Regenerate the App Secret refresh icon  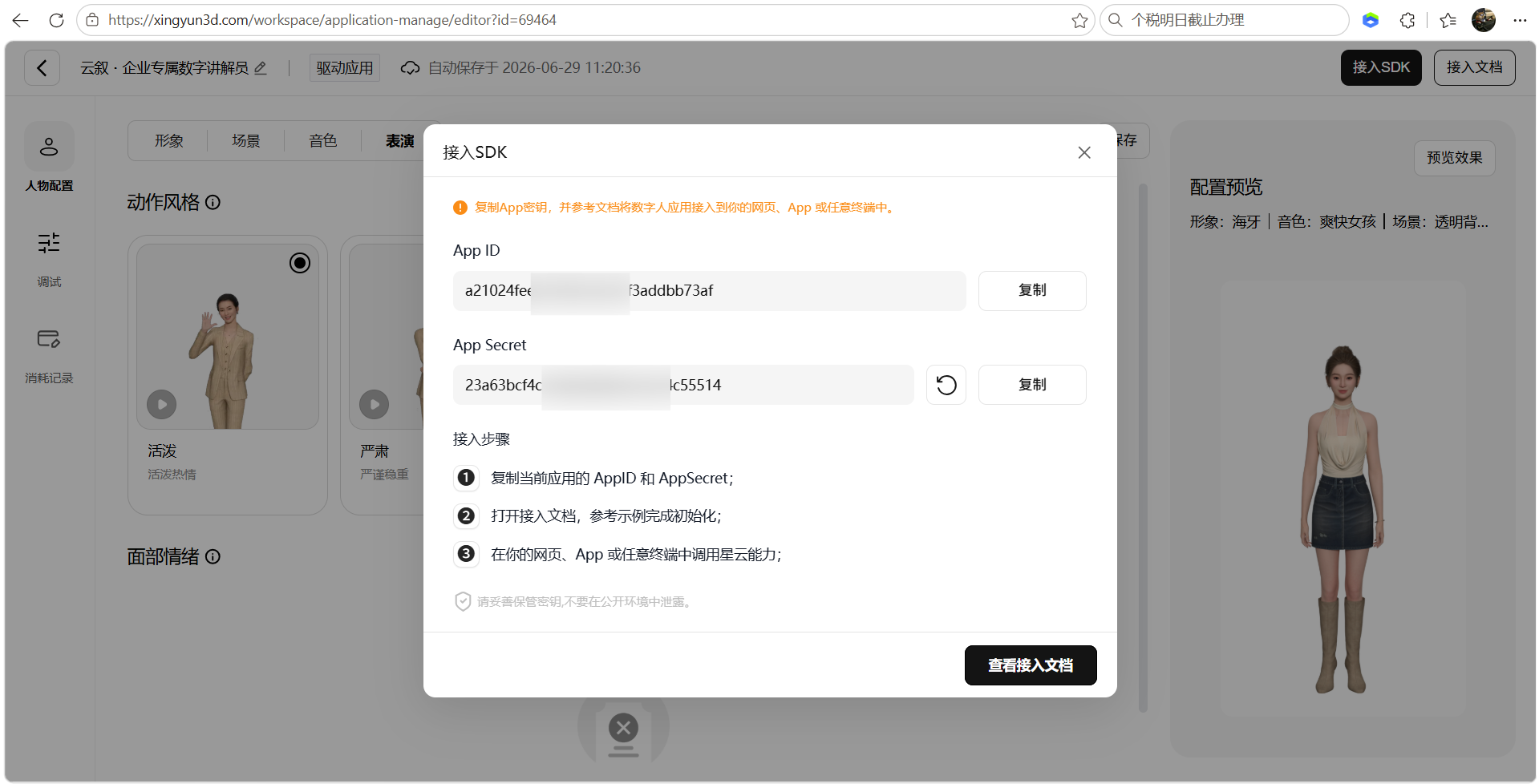pos(946,385)
